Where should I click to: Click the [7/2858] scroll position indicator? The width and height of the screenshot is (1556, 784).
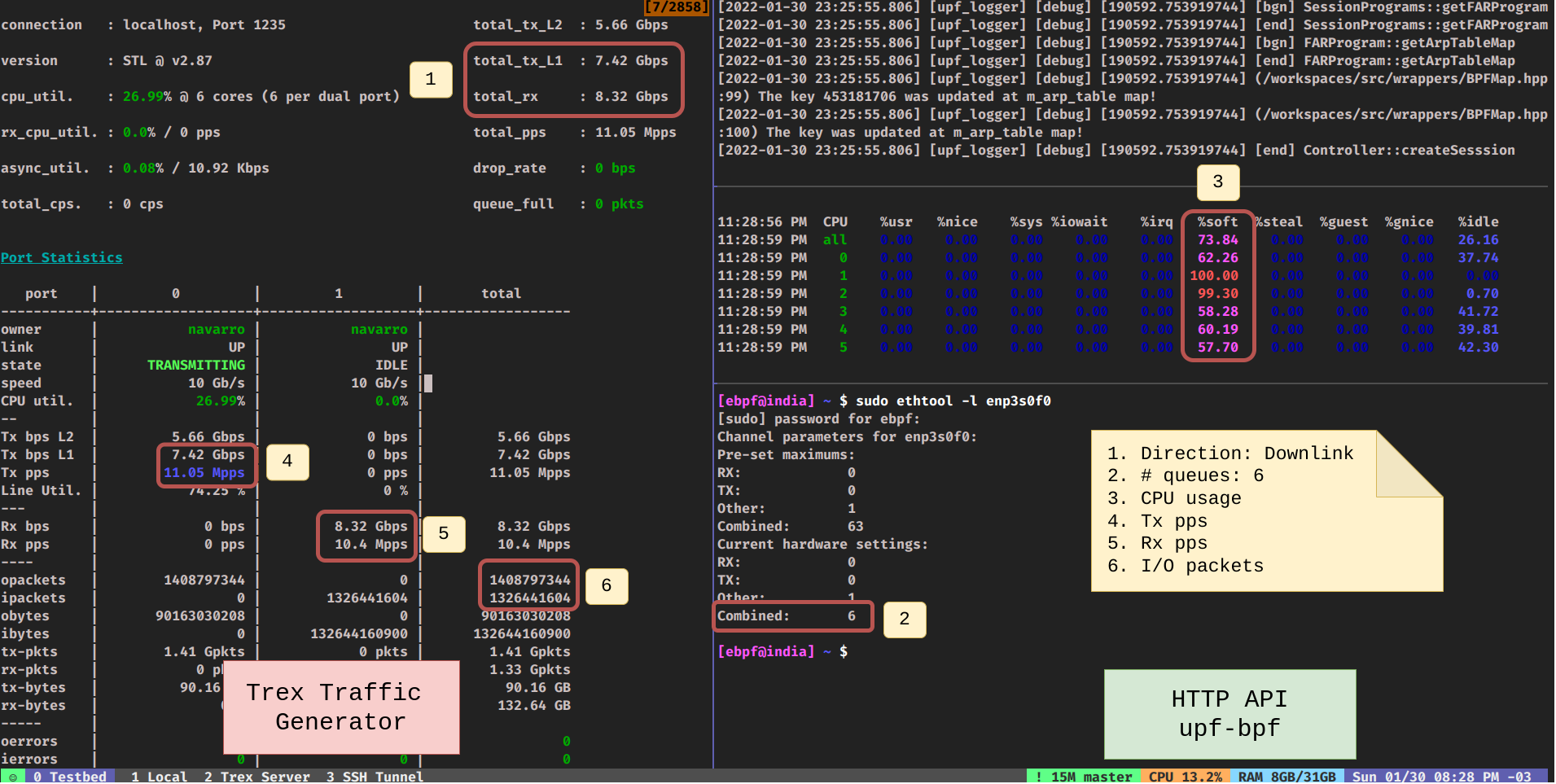[676, 7]
